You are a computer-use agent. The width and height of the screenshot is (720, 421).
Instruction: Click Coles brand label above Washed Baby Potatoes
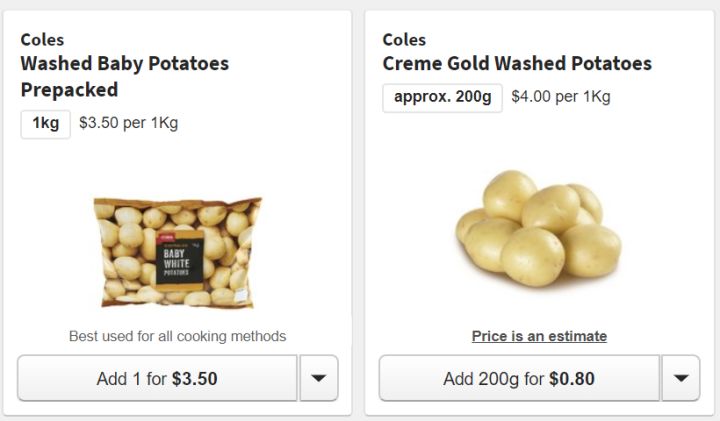[42, 40]
